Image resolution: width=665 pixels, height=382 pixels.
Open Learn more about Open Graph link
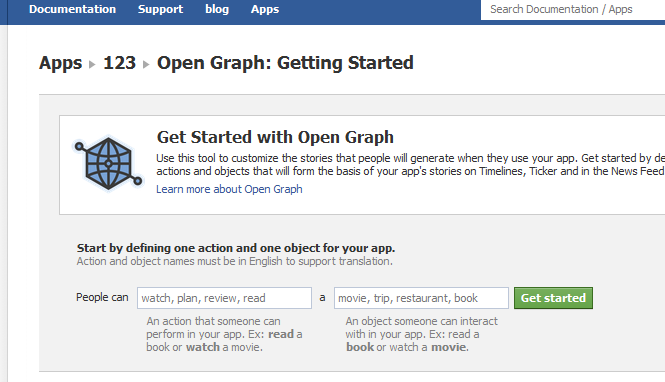[x=229, y=189]
